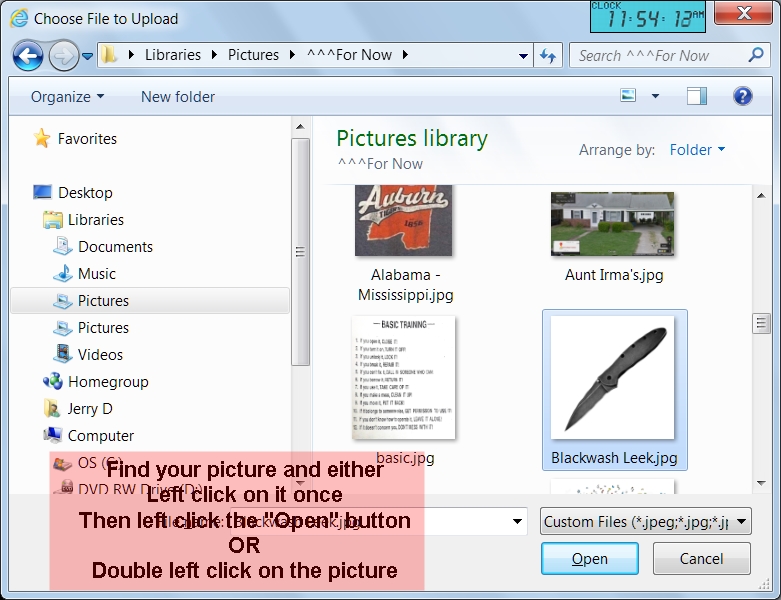Click the Back navigation arrow button
781x600 pixels.
28,56
